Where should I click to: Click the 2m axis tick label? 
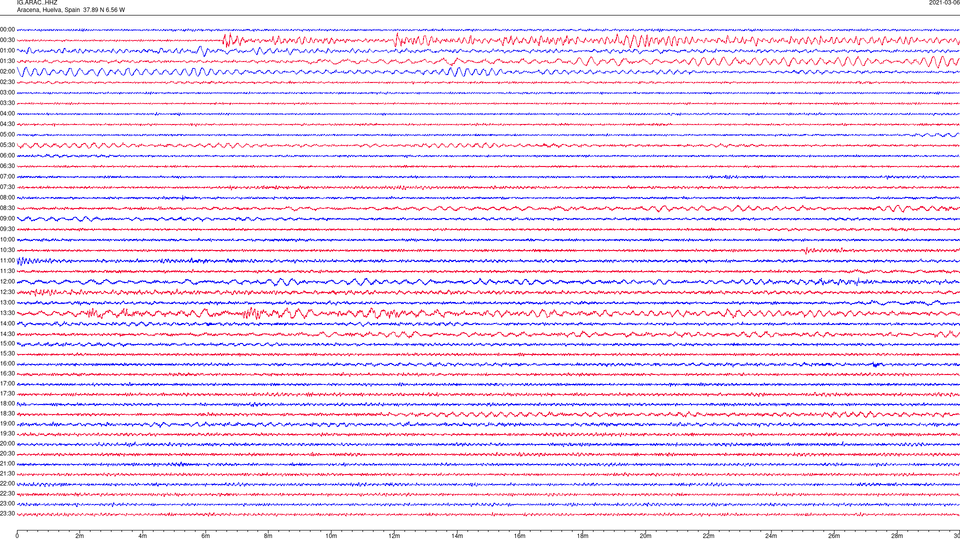[x=80, y=536]
